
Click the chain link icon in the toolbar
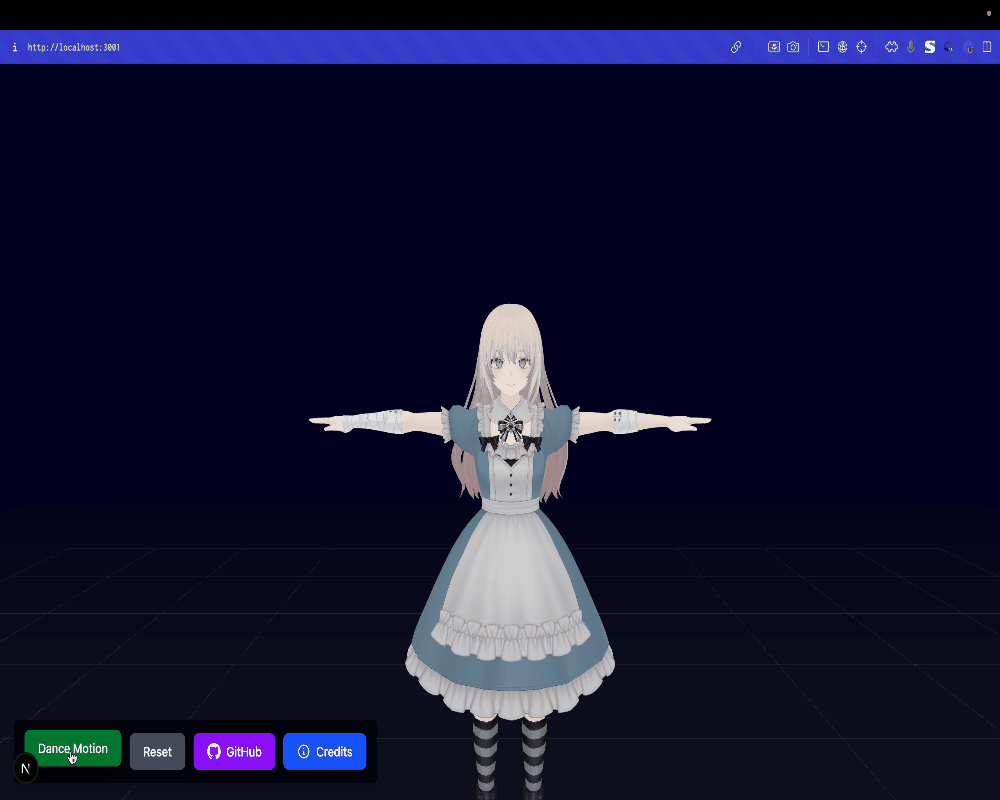coord(736,46)
